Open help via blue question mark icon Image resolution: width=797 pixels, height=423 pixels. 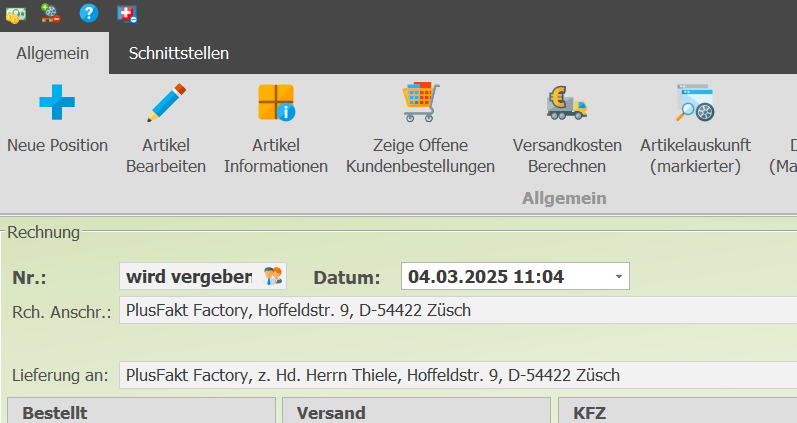[88, 13]
